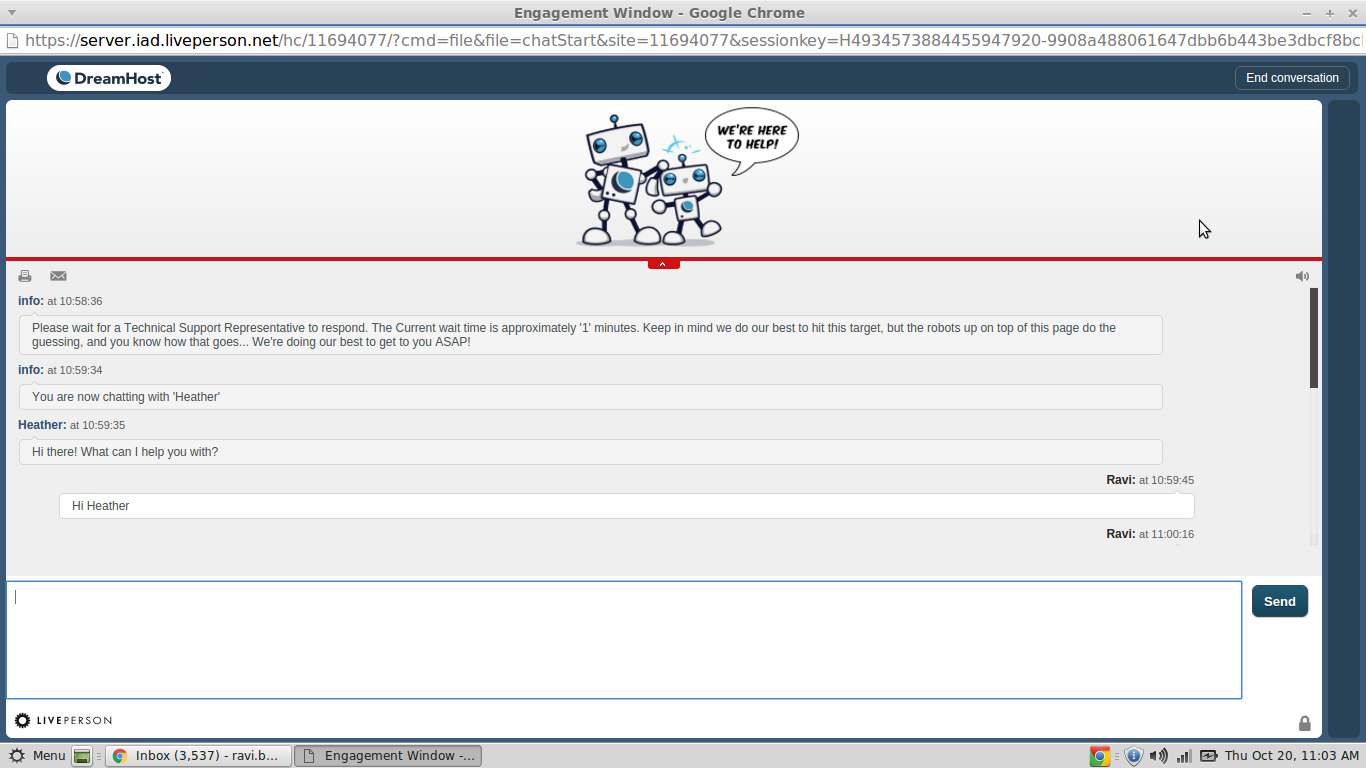Click the print transcript icon
The width and height of the screenshot is (1366, 768).
click(24, 276)
